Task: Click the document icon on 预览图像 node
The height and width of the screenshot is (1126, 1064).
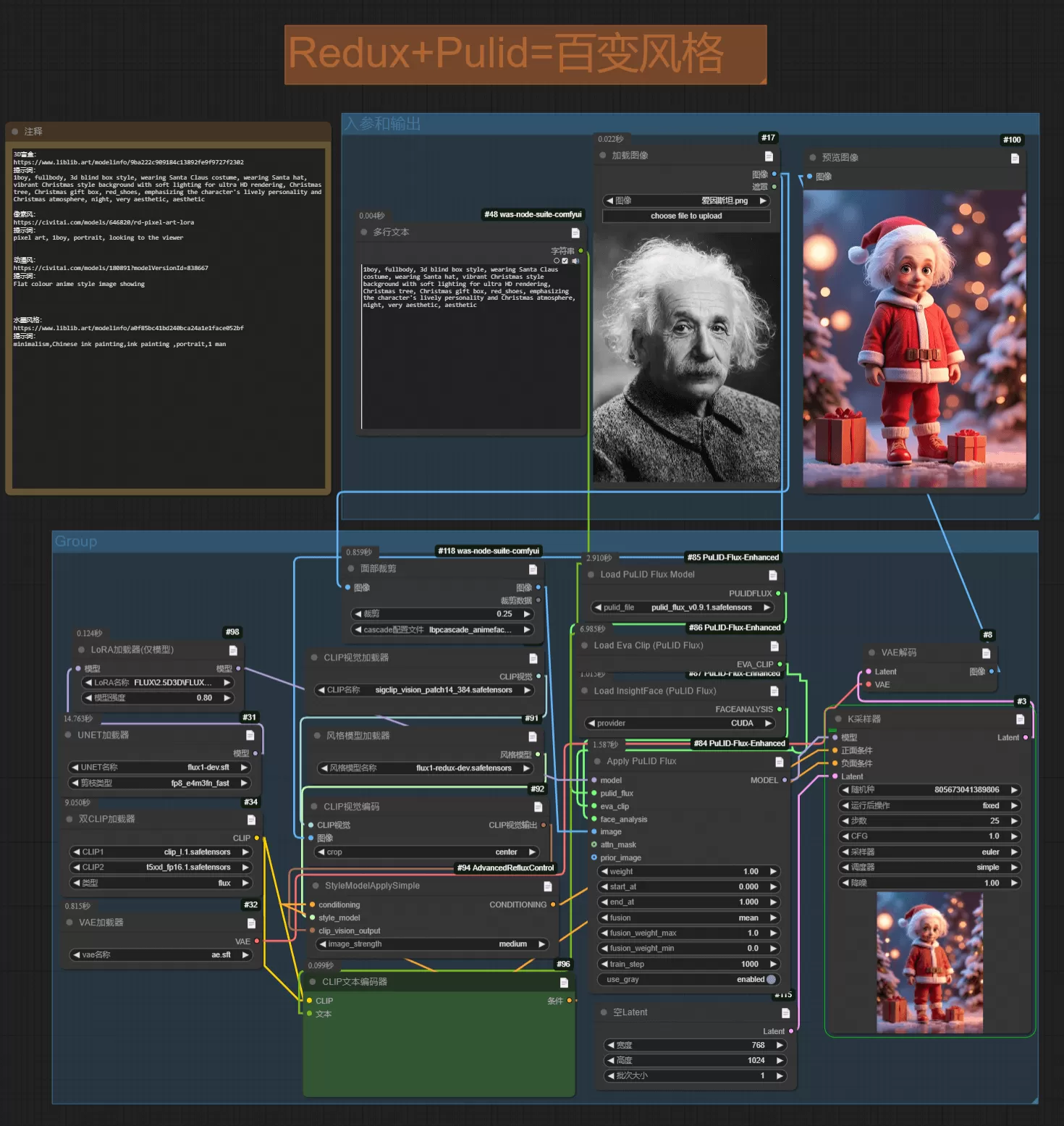Action: point(1015,159)
